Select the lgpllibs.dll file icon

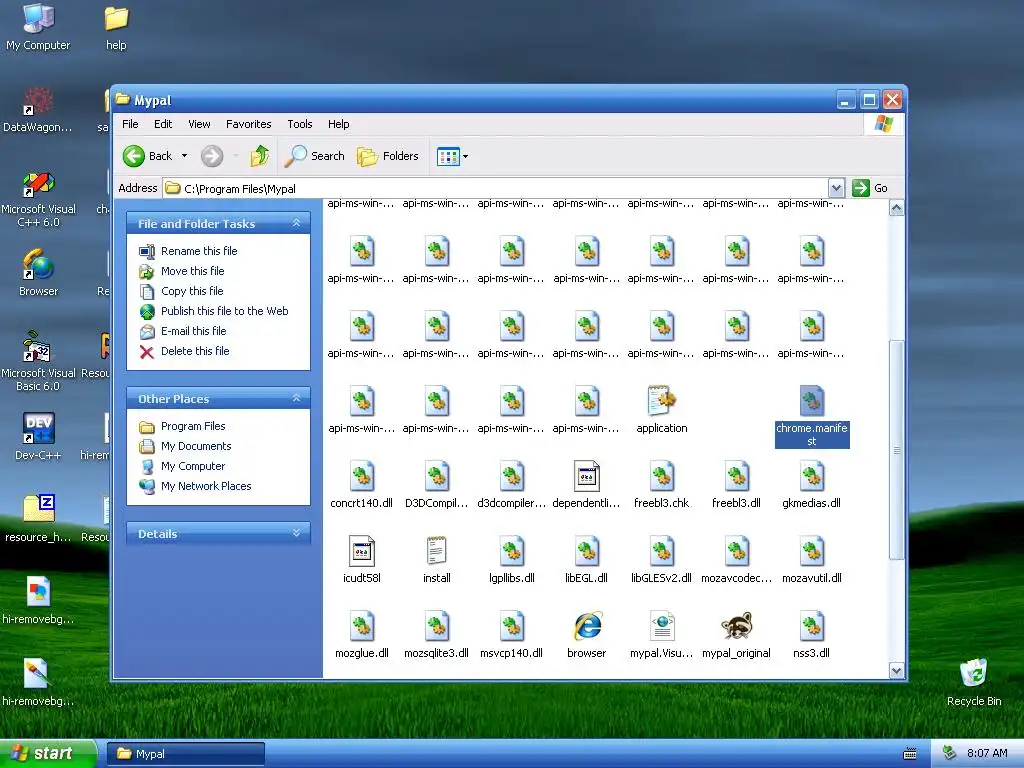pyautogui.click(x=512, y=552)
